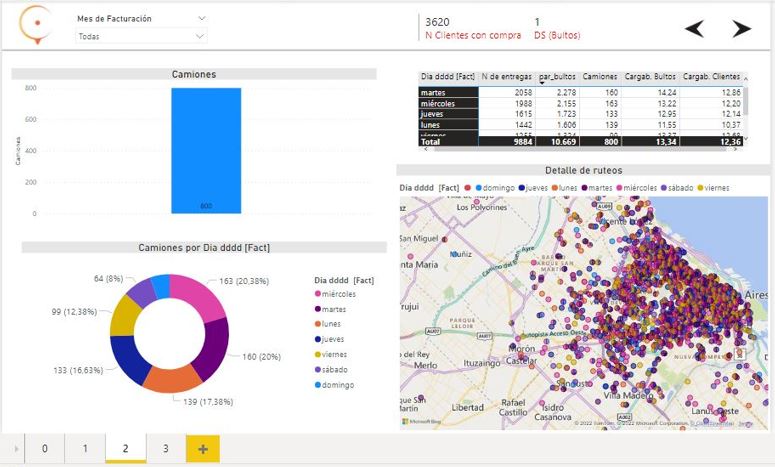Expand the Mes de Facturación dropdown chevron
Image resolution: width=775 pixels, height=467 pixels.
202,18
